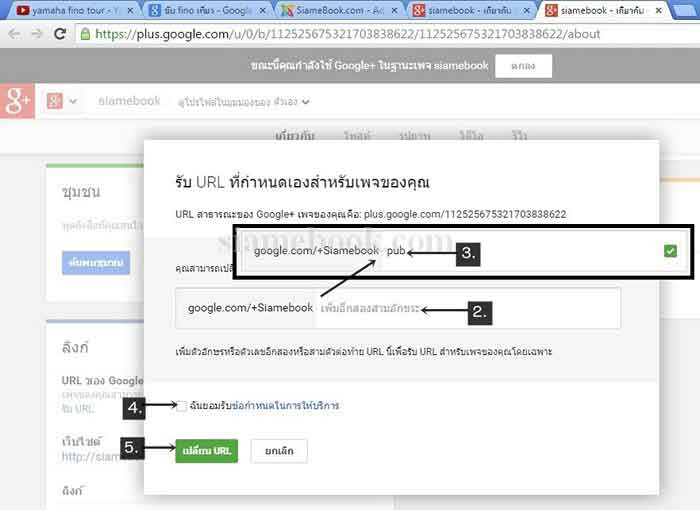Click the cancel button beside change URL
The image size is (700, 510).
279,451
